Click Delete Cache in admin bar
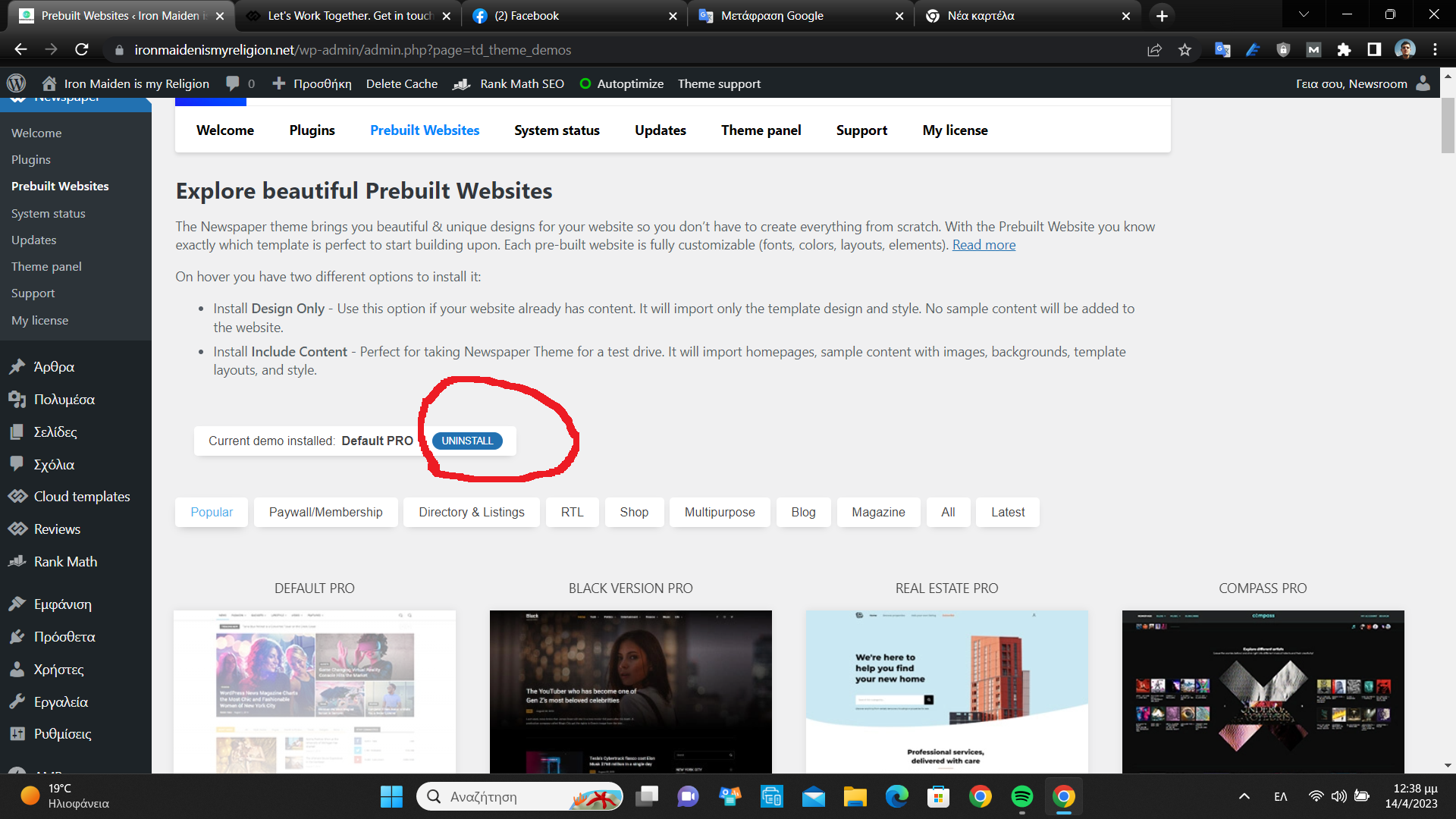 (x=402, y=84)
